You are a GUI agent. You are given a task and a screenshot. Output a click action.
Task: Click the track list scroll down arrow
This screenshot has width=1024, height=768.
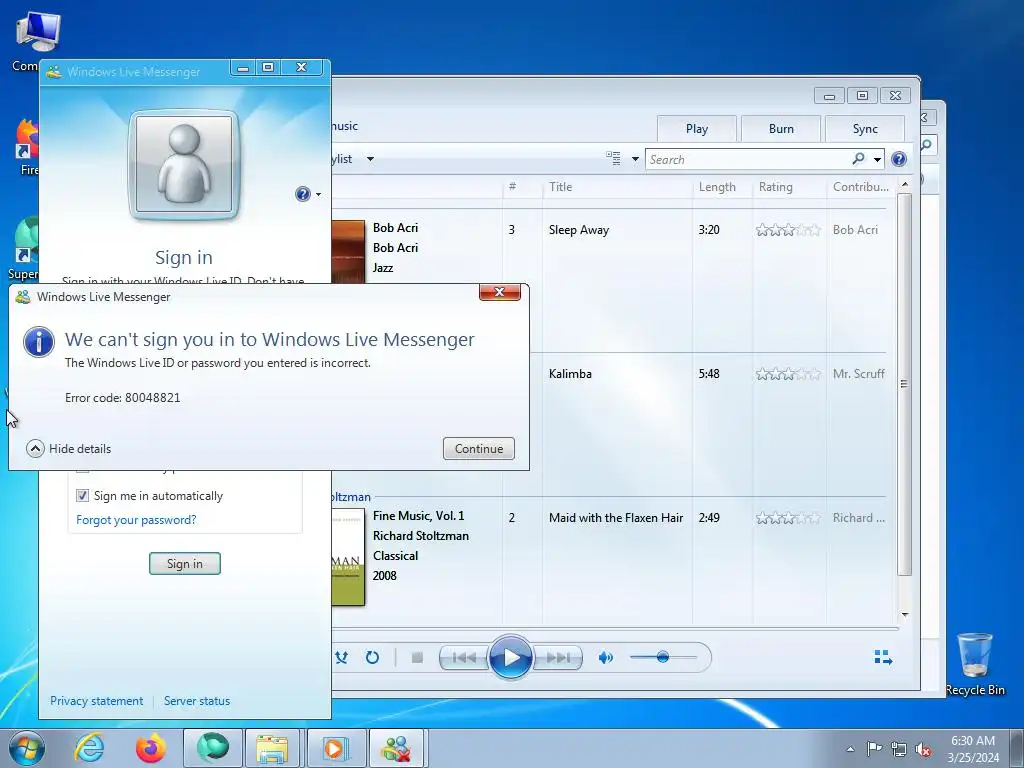[904, 615]
